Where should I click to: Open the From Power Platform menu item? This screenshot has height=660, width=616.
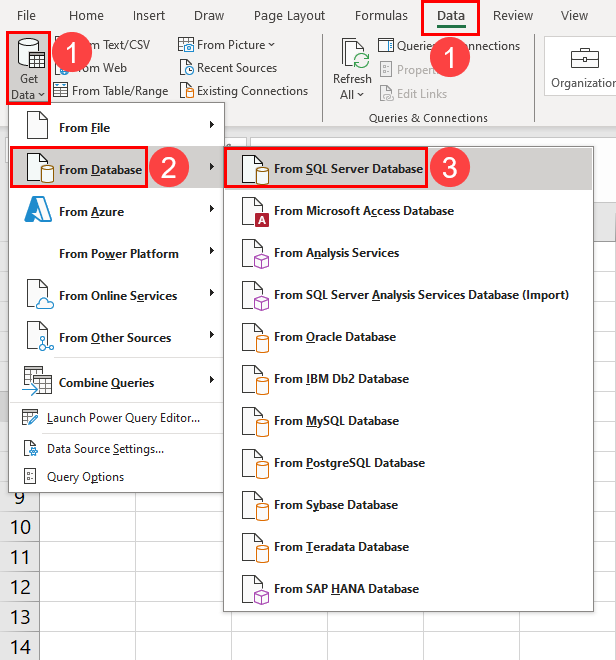click(x=117, y=253)
